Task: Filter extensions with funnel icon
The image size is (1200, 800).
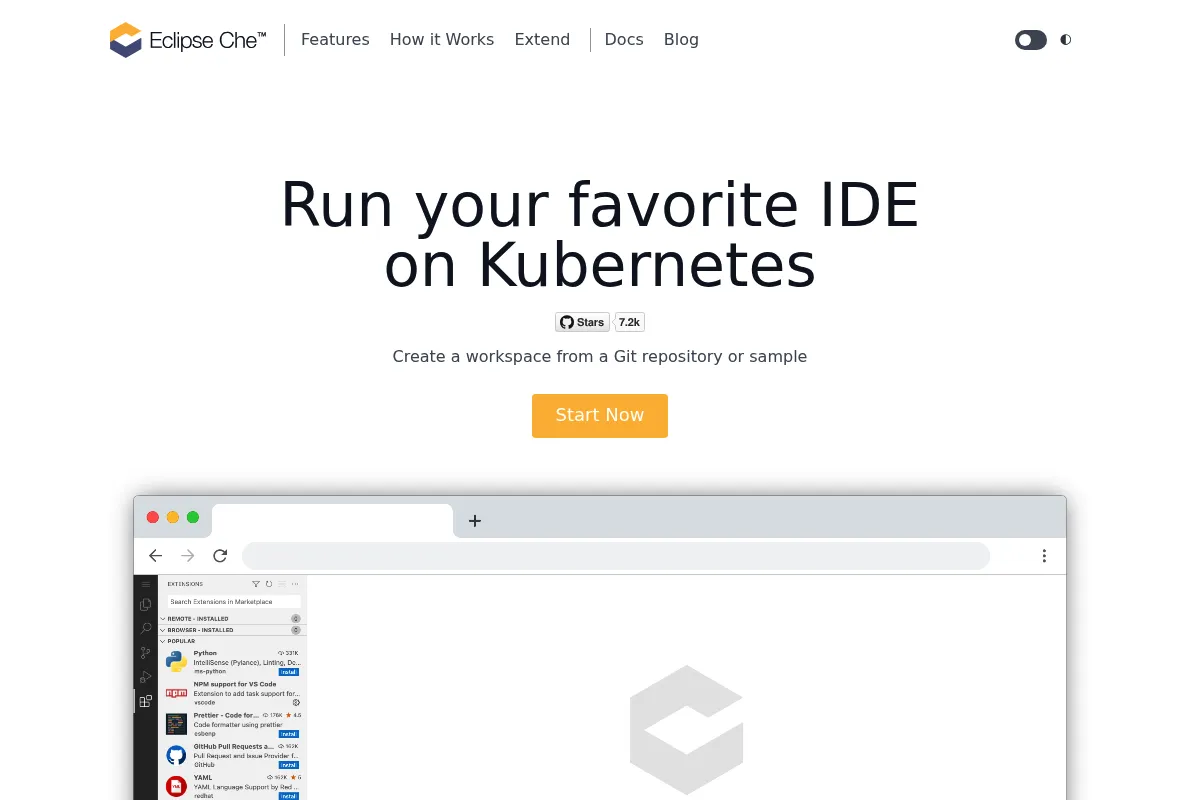Action: (x=256, y=584)
